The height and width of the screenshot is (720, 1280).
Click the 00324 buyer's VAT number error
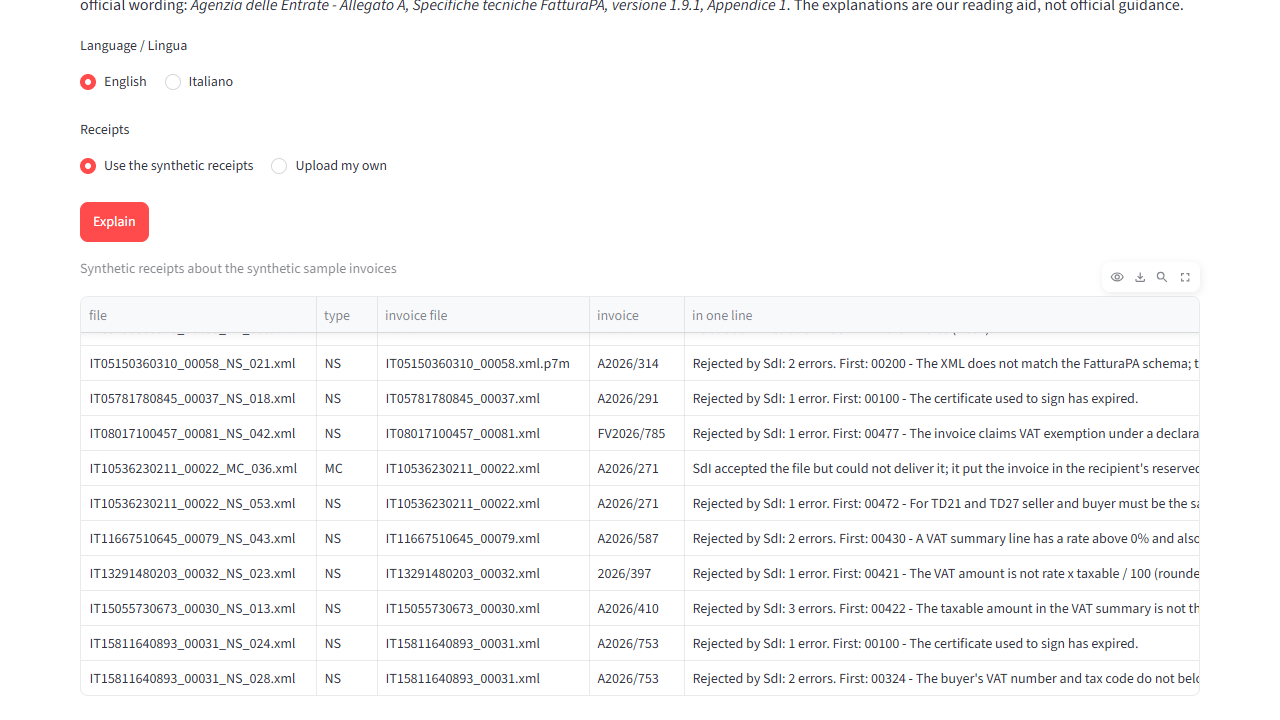pyautogui.click(x=942, y=679)
